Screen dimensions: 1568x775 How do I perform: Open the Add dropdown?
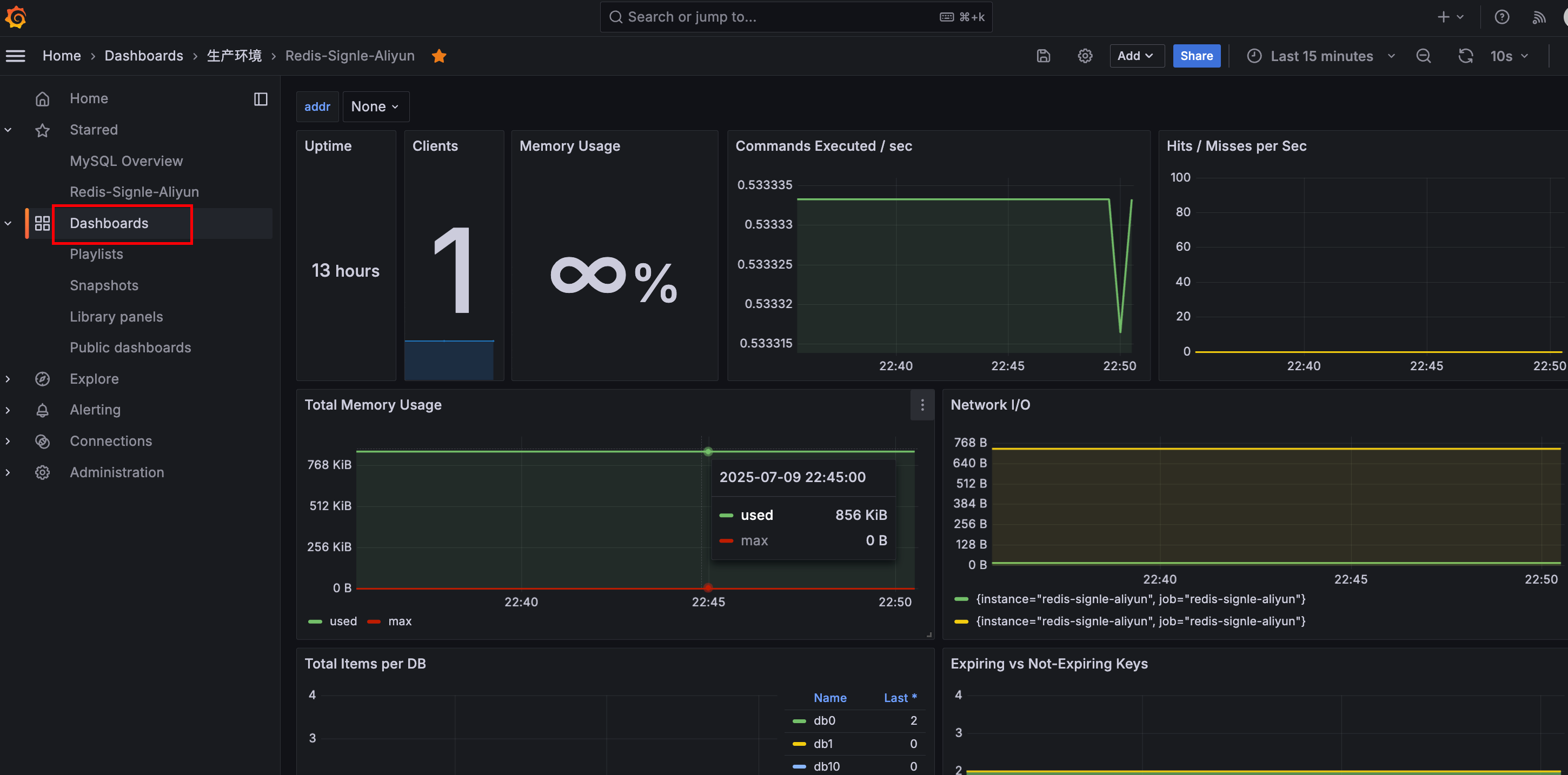tap(1137, 56)
